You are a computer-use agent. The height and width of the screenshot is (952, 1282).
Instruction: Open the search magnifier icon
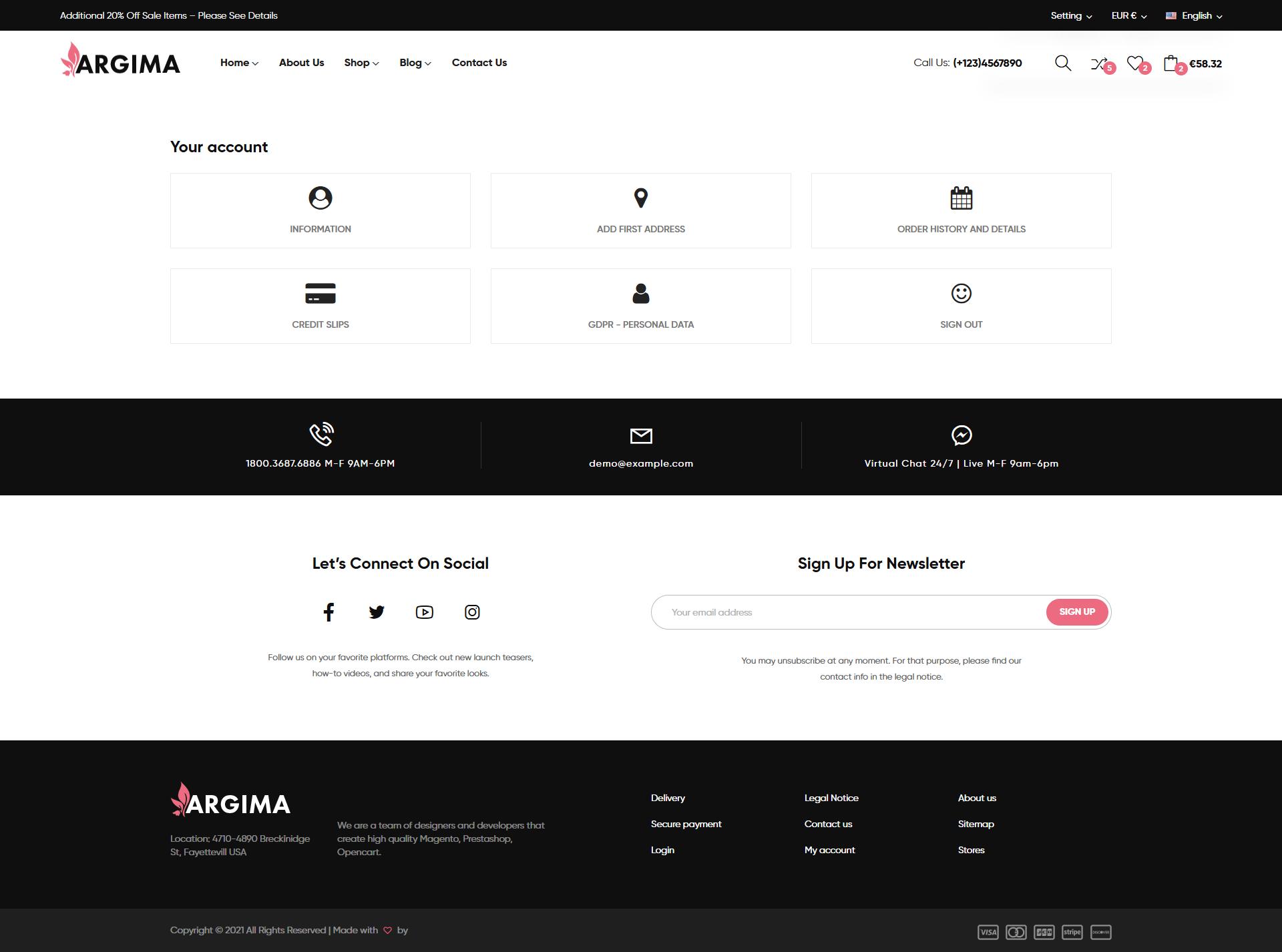1062,63
